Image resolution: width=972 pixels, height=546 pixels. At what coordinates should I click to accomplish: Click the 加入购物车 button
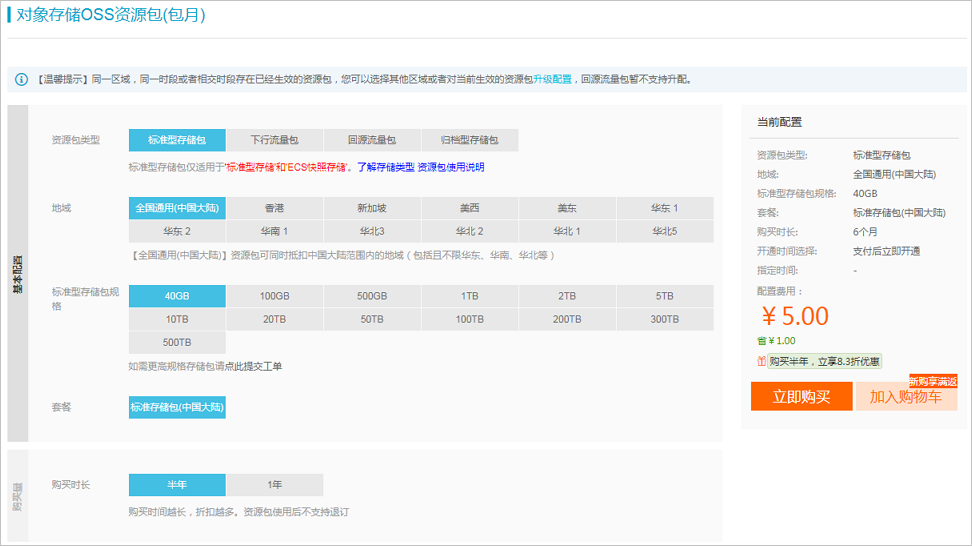[x=906, y=397]
